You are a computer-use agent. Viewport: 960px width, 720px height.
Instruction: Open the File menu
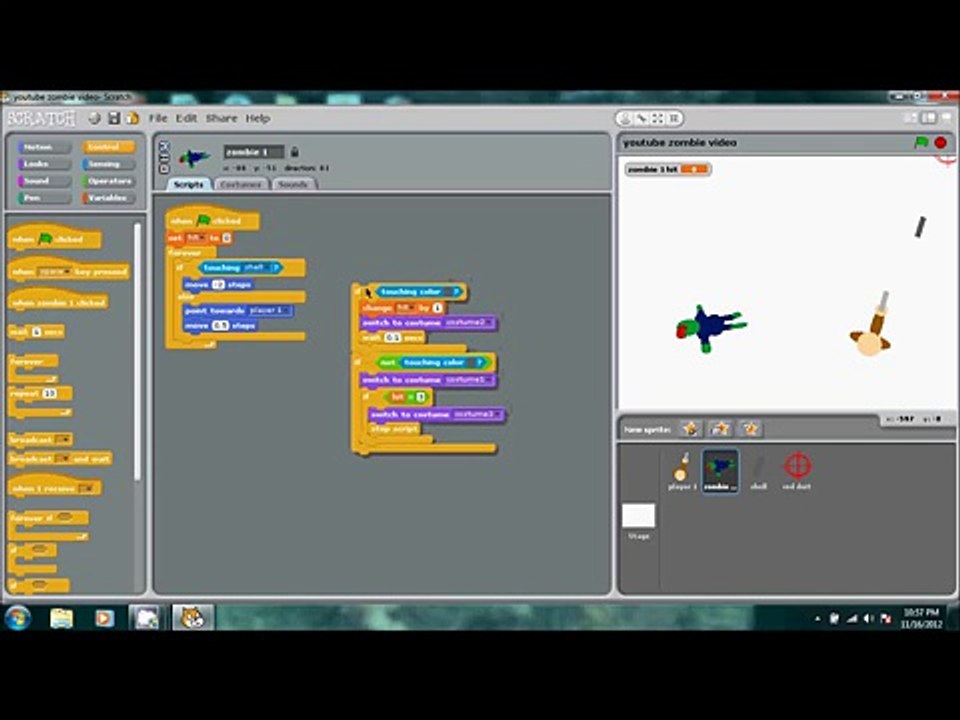(158, 118)
